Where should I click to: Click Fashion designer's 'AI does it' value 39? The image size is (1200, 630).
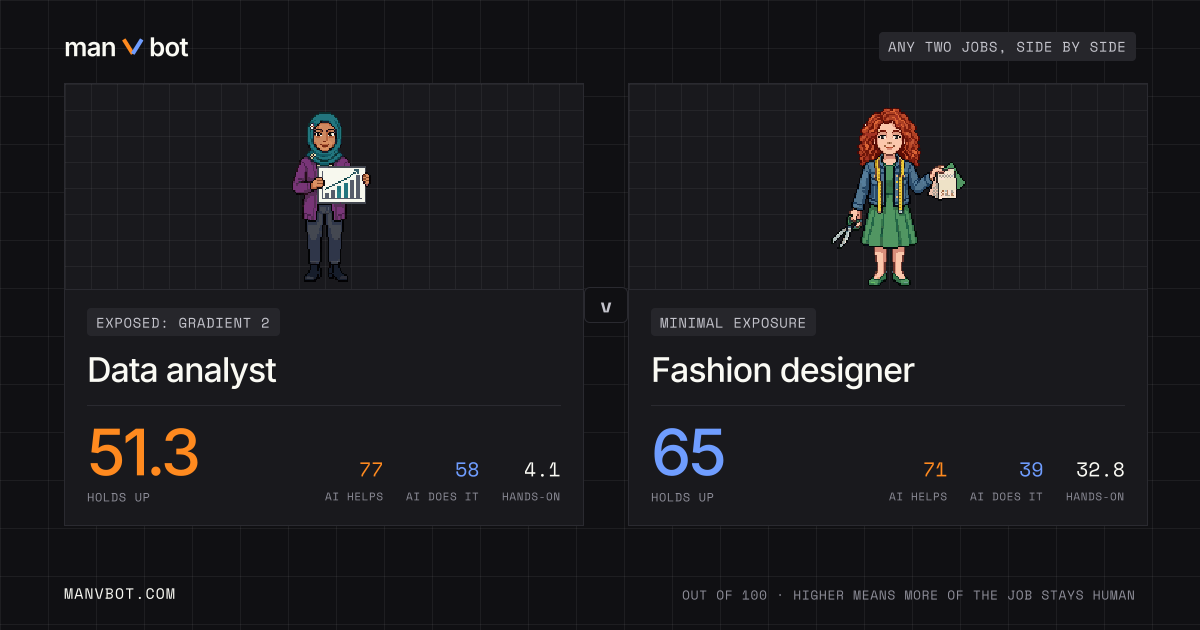coord(1031,470)
